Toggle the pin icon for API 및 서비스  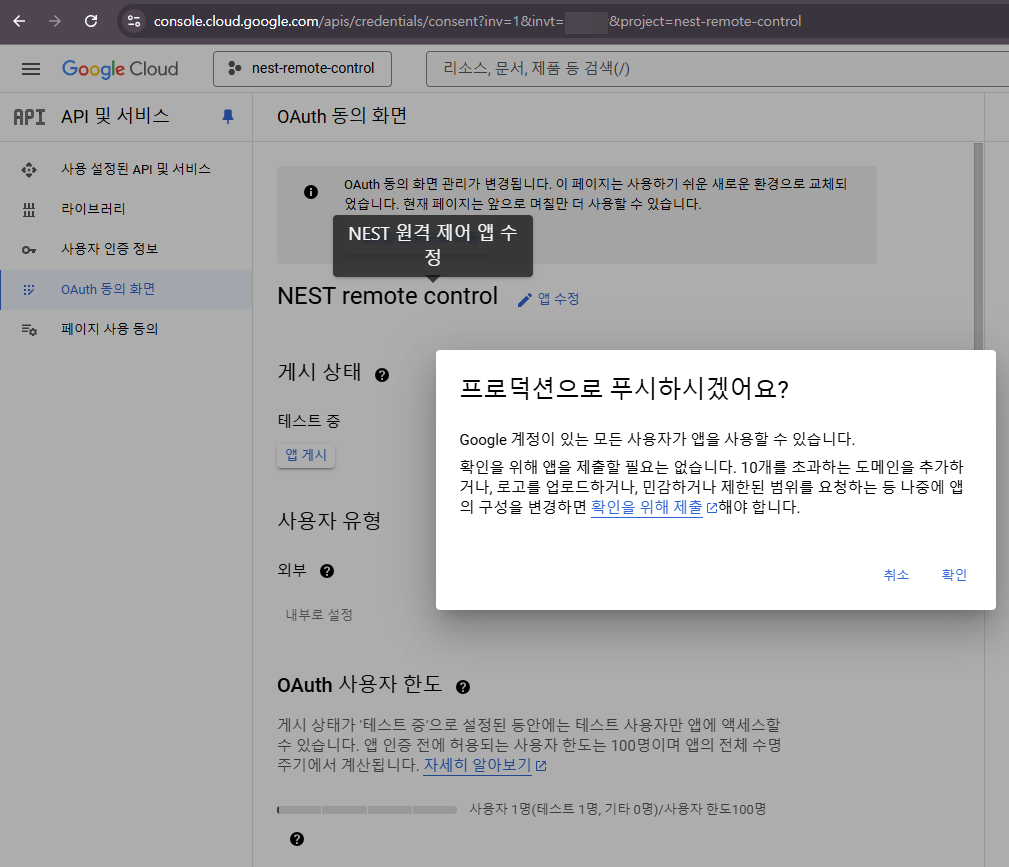[228, 117]
